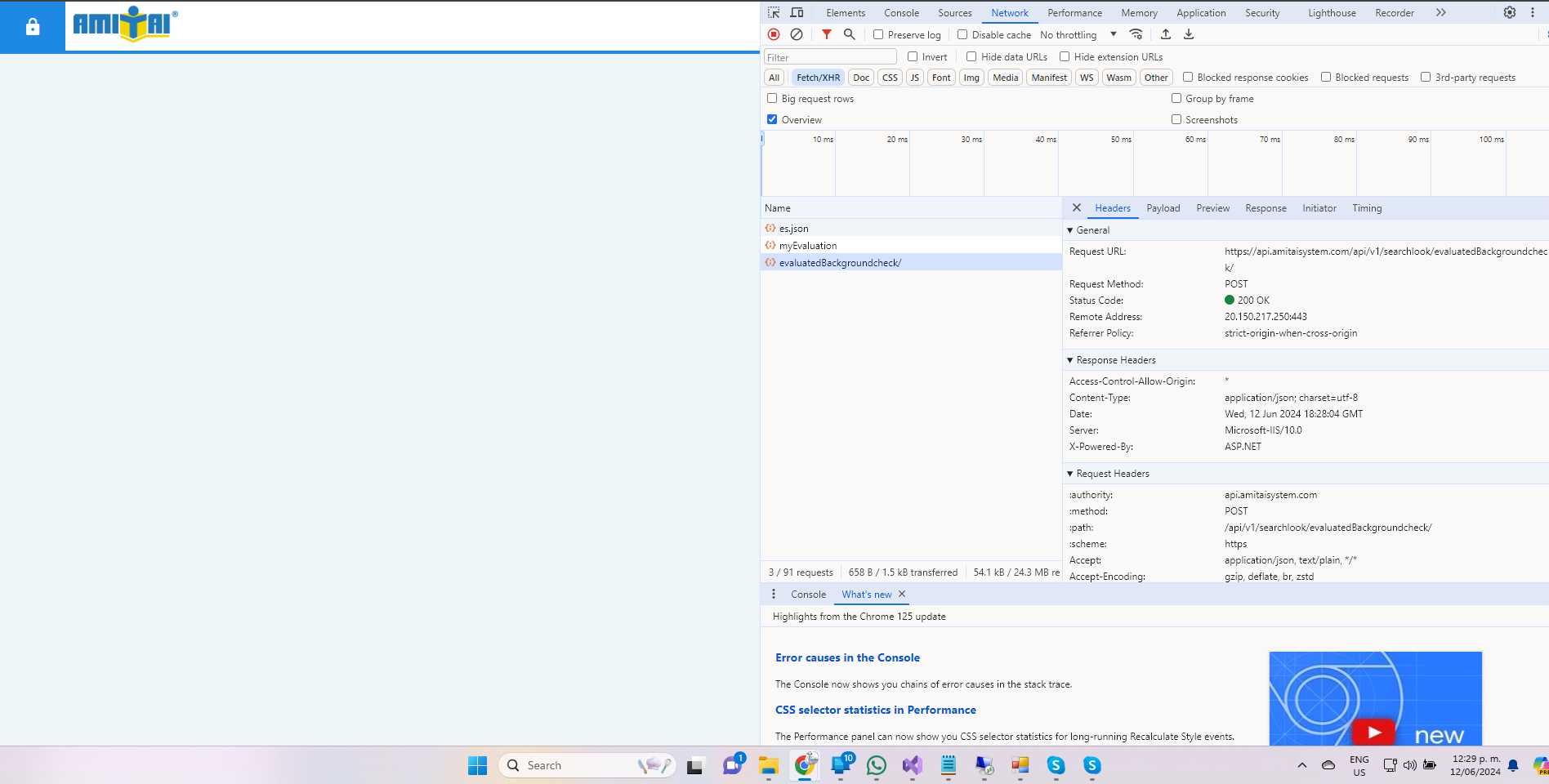This screenshot has width=1549, height=784.
Task: Open network search magnifier
Action: click(x=850, y=34)
